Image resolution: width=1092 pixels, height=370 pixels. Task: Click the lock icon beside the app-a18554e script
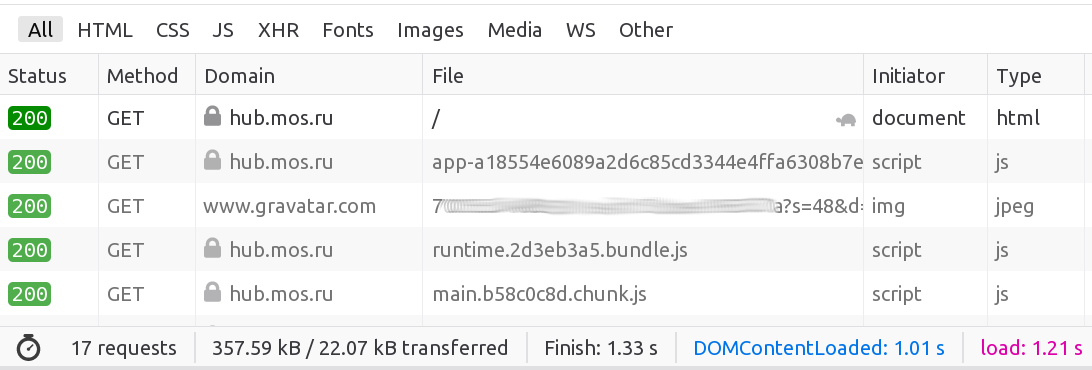tap(212, 161)
